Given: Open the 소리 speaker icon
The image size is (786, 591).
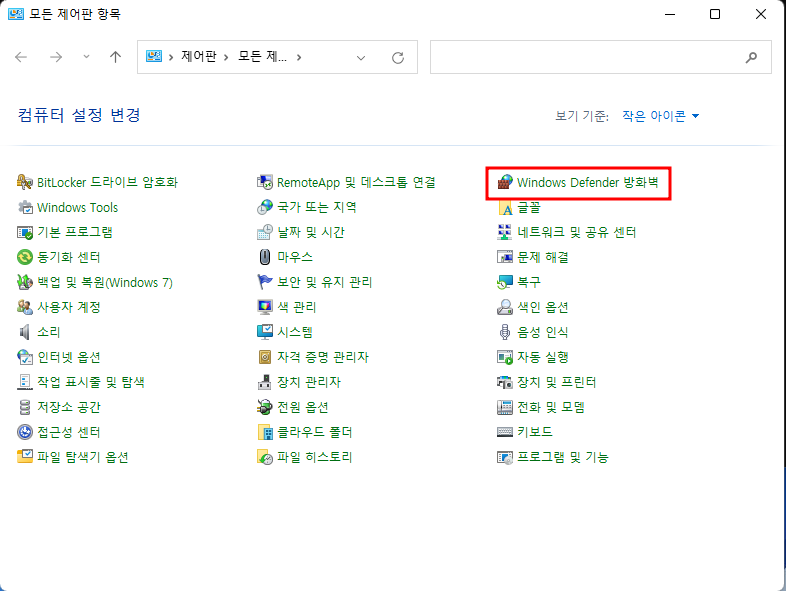Looking at the screenshot, I should click(25, 332).
